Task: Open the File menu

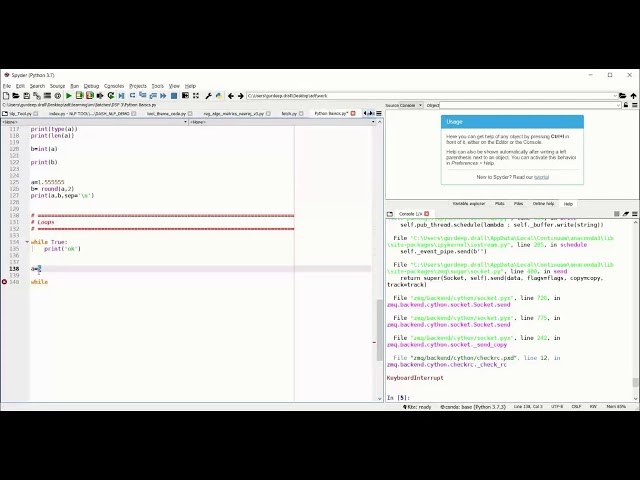Action: pos(7,86)
